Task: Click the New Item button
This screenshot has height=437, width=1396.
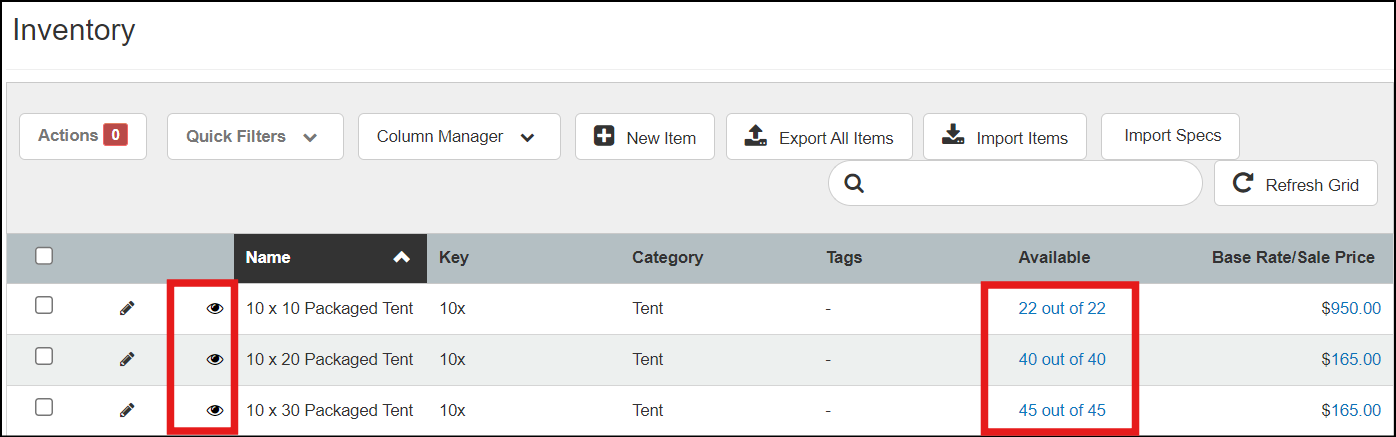Action: (644, 138)
